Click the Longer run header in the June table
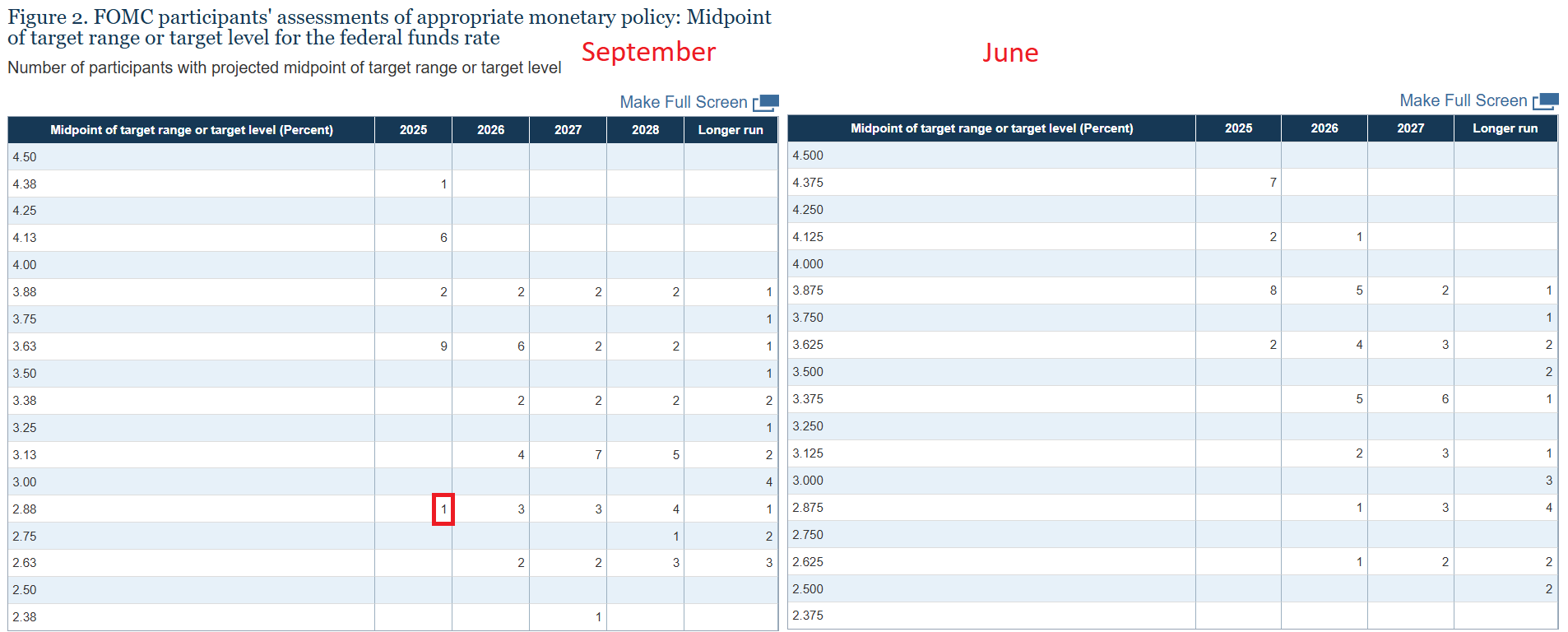Screen dimensions: 1568x632 pyautogui.click(x=1505, y=128)
